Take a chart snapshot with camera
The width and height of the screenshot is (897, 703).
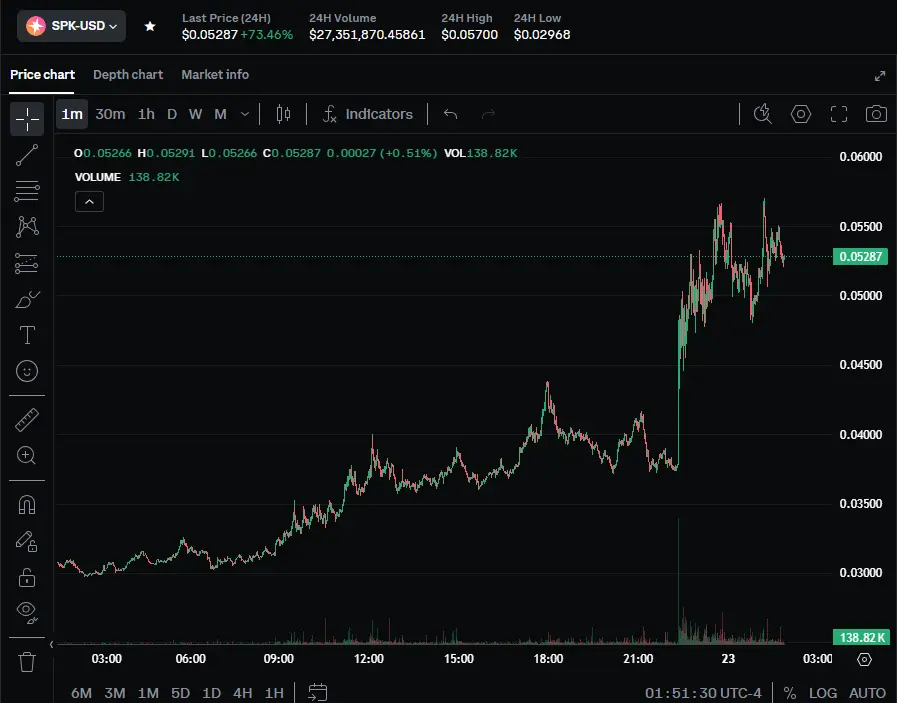click(x=876, y=114)
